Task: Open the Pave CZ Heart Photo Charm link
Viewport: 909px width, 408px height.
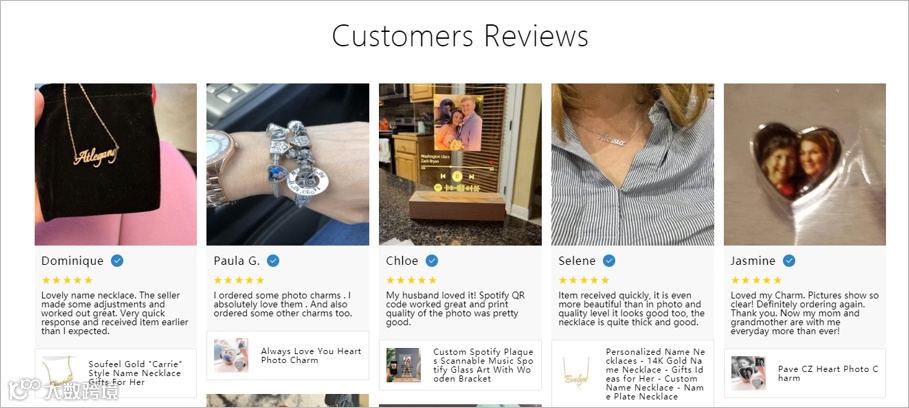Action: pyautogui.click(x=828, y=373)
